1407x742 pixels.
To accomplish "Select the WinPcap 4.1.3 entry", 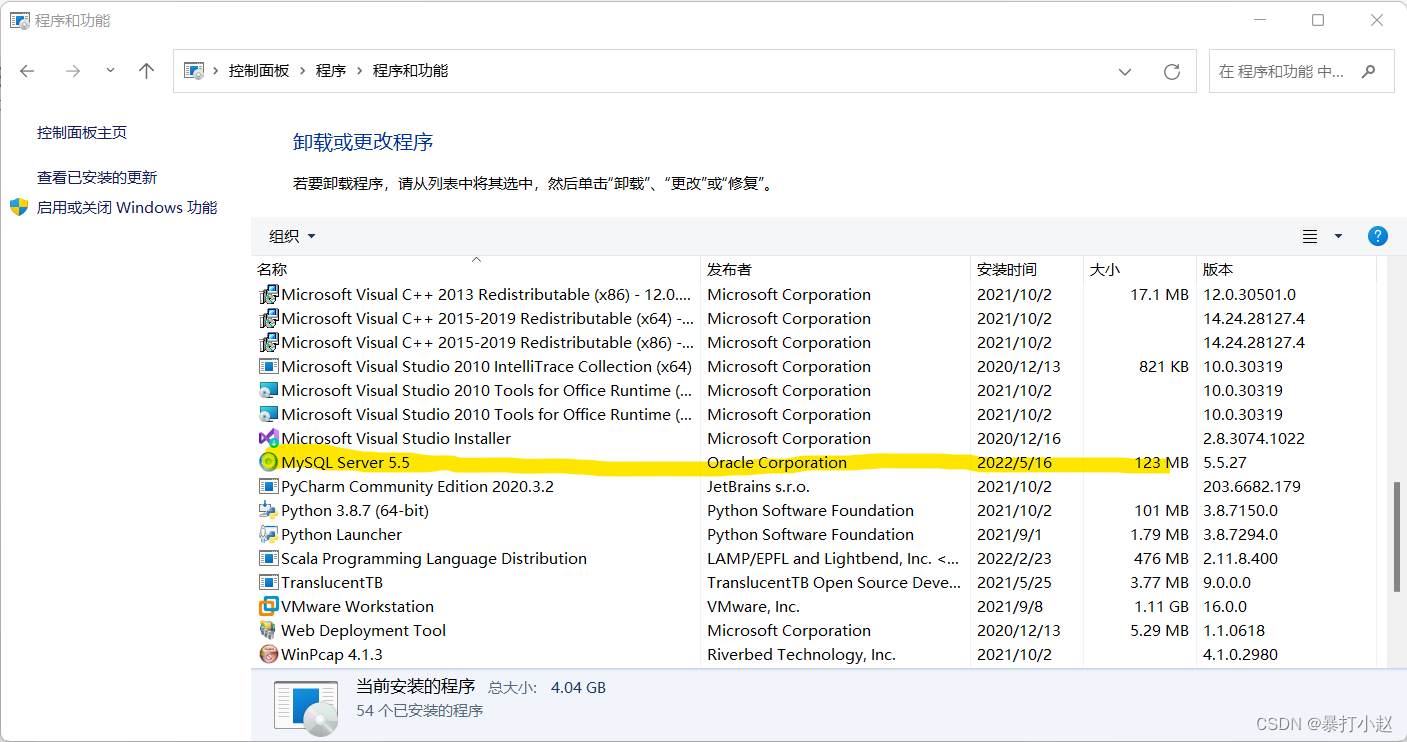I will coord(332,655).
